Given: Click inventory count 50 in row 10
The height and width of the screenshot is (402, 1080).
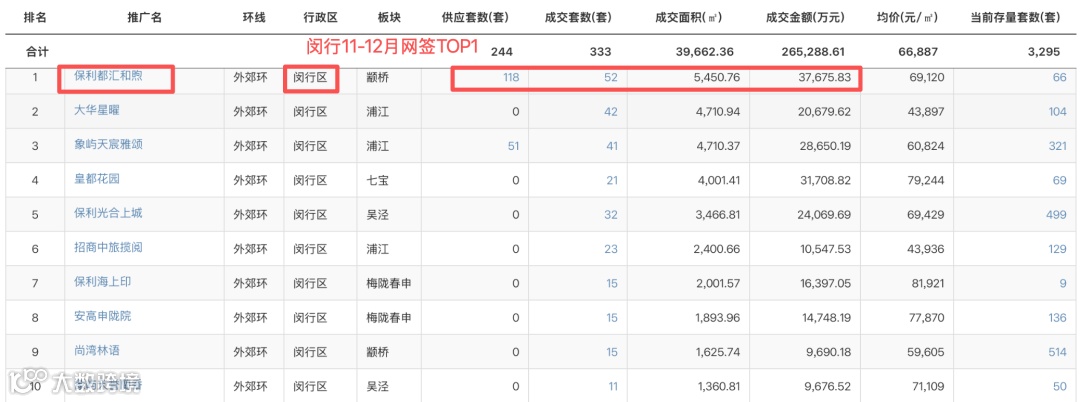Looking at the screenshot, I should 1059,387.
